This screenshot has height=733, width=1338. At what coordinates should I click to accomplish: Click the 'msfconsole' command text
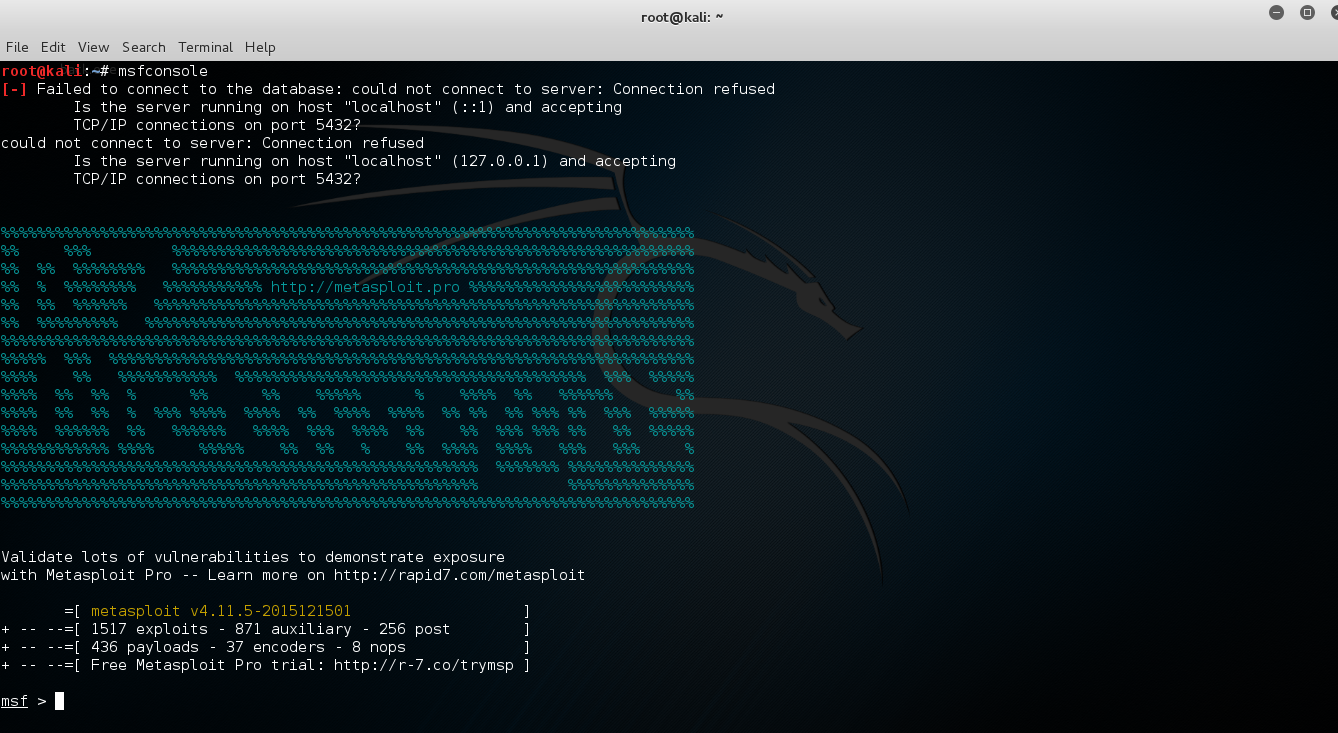click(x=163, y=71)
